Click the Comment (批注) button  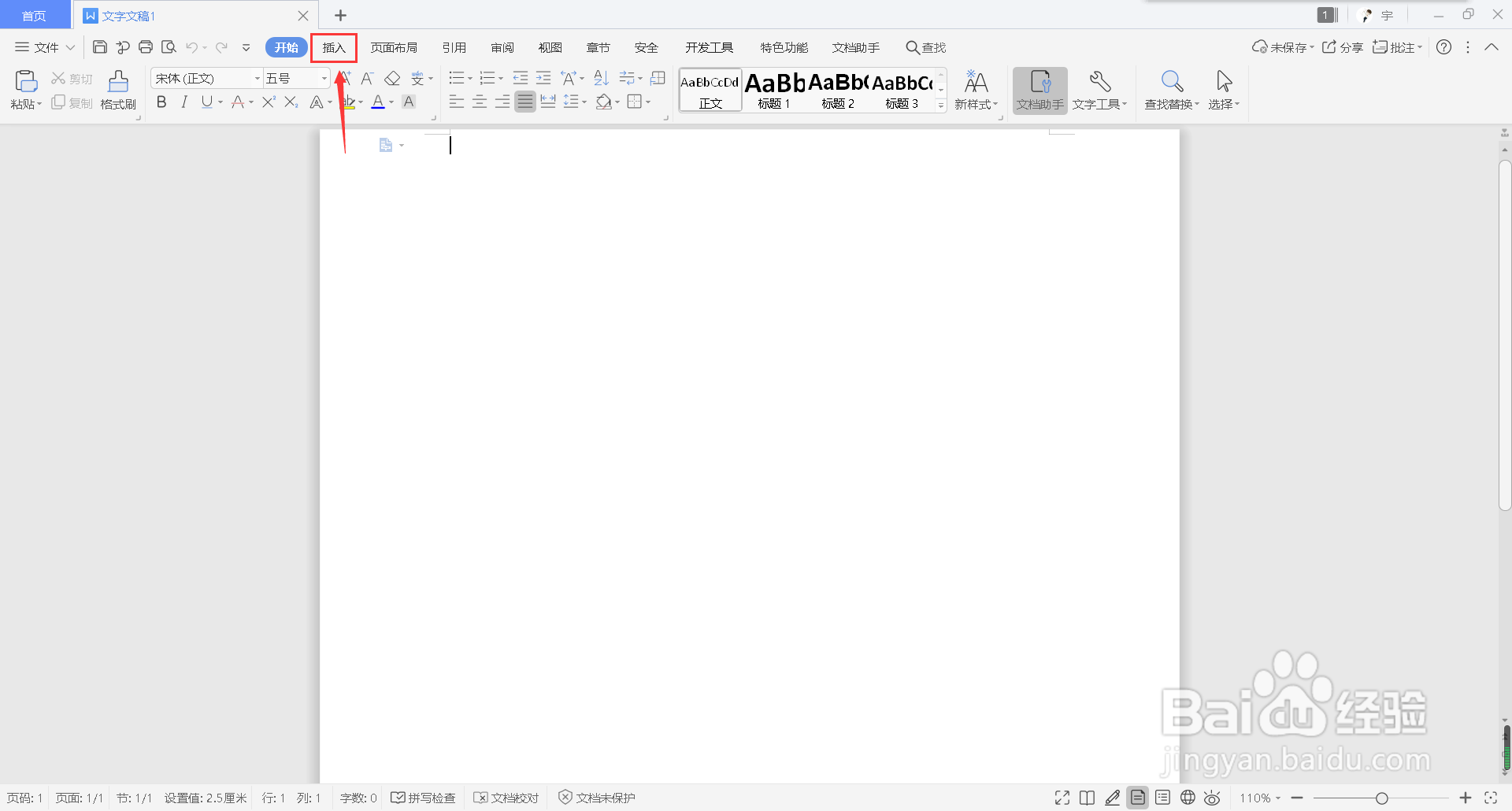1398,47
